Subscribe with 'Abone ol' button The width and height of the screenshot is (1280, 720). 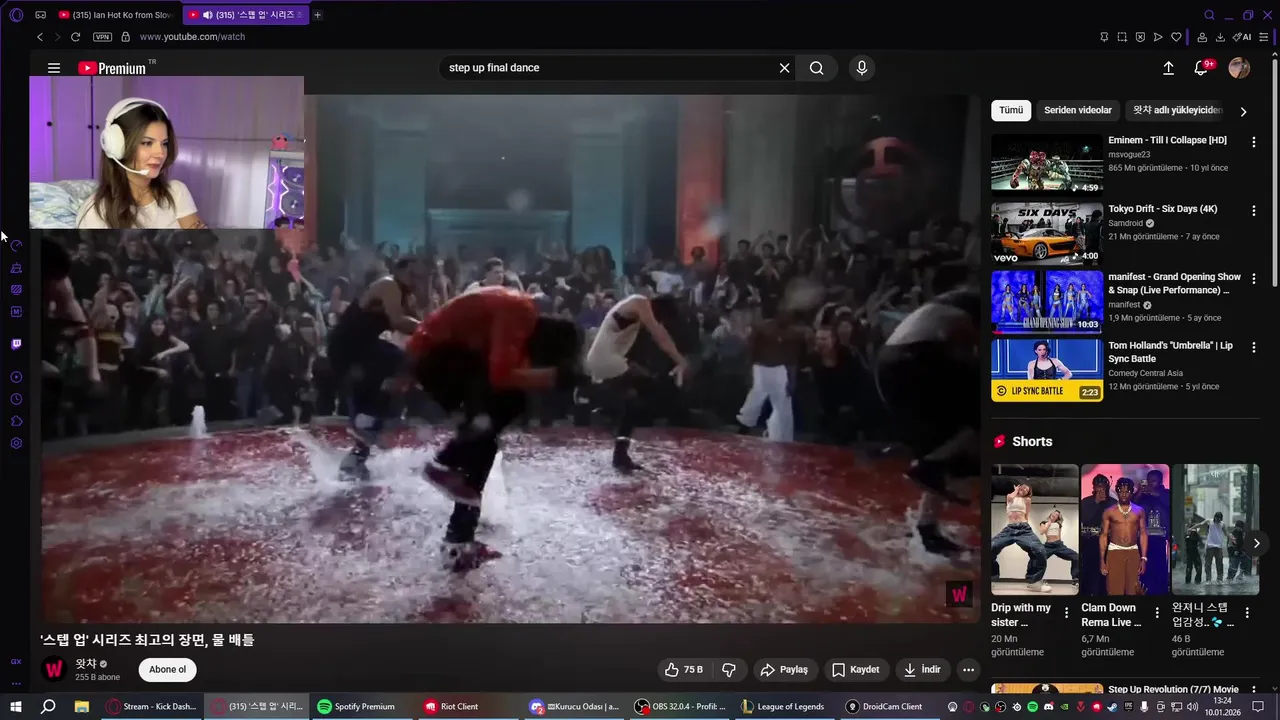point(167,670)
